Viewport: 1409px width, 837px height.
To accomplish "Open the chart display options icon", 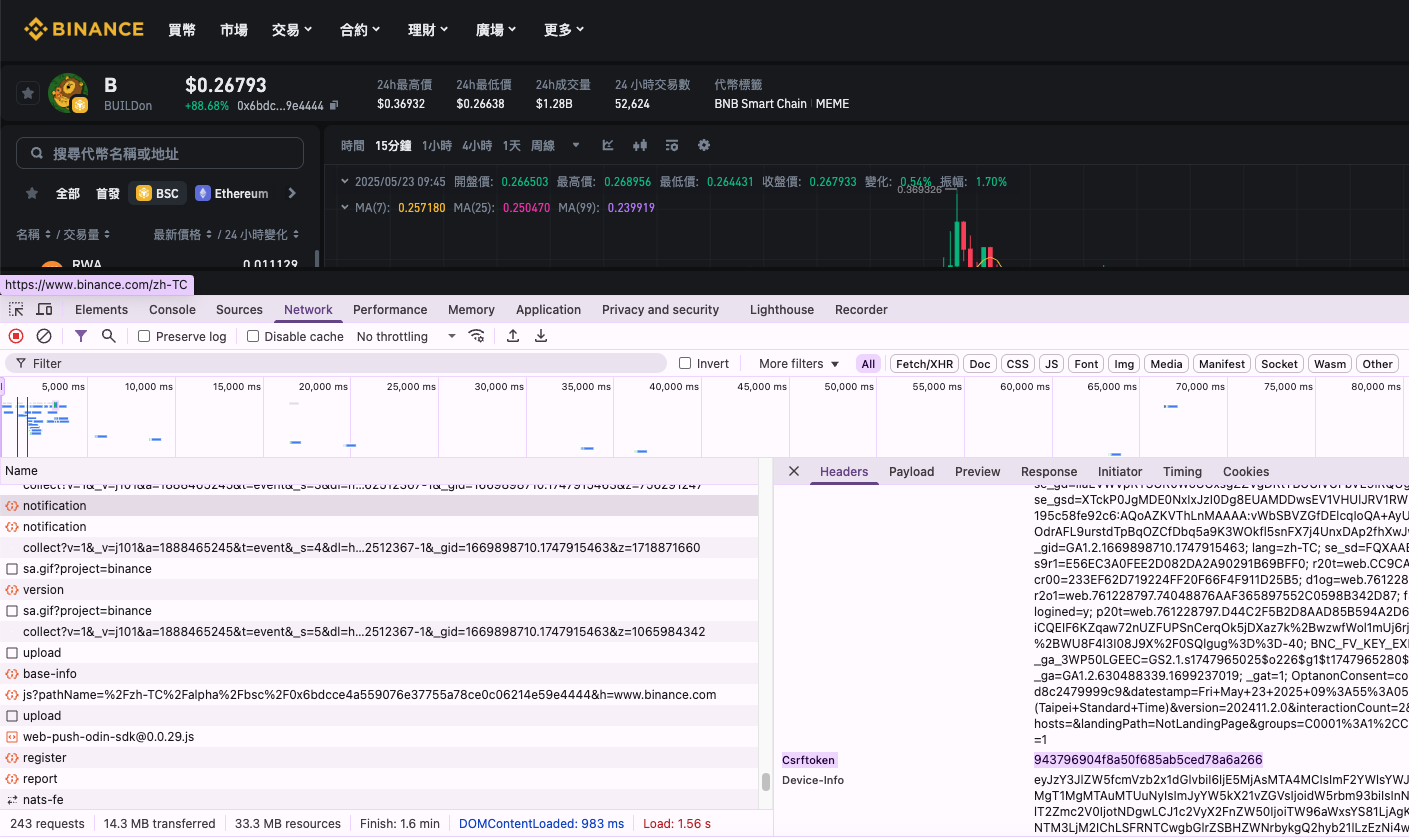I will click(x=672, y=145).
